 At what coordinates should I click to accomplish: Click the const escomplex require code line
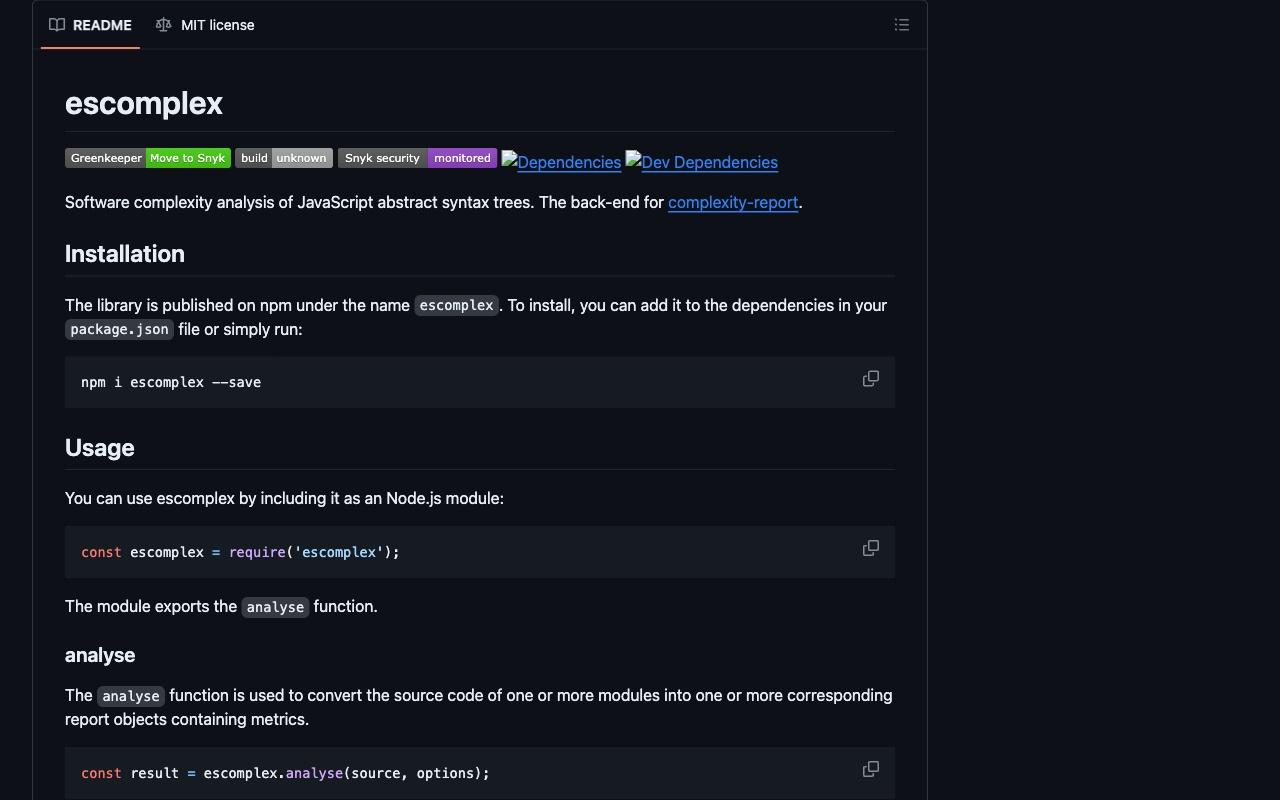[240, 552]
